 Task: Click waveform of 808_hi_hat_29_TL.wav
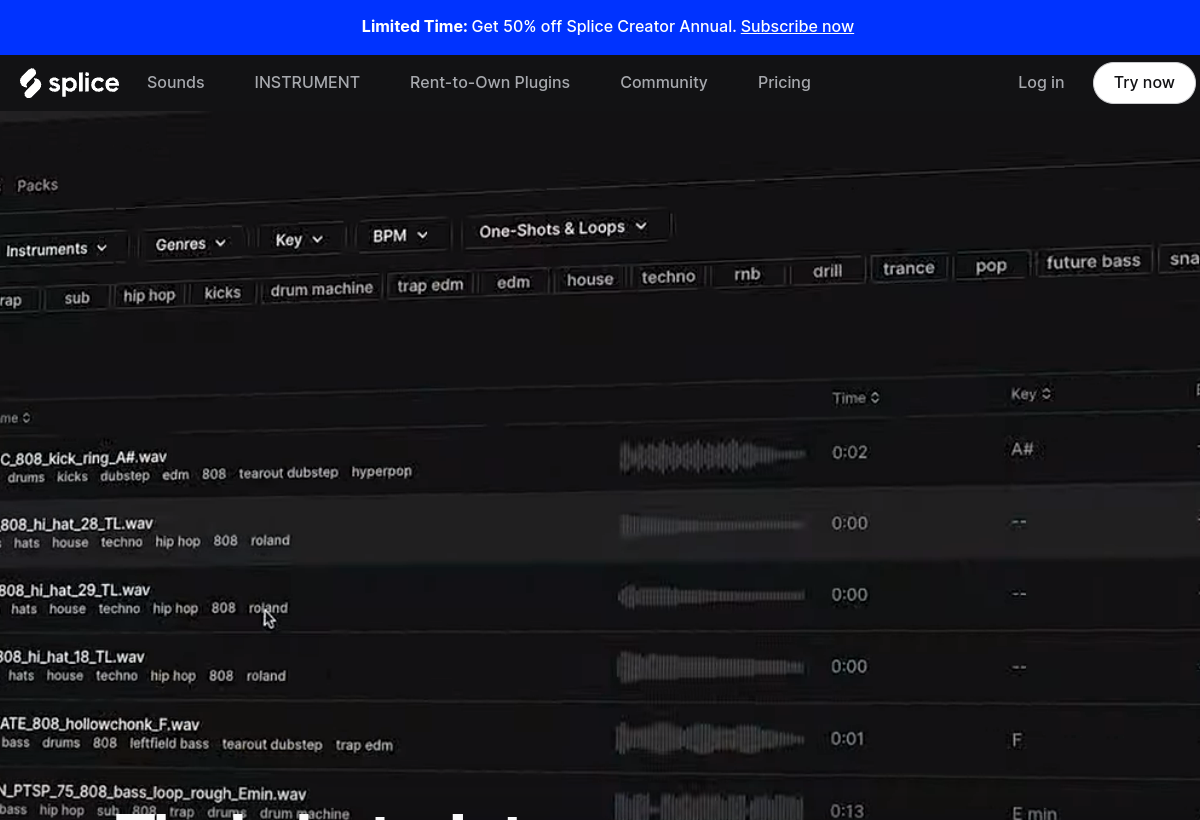712,596
